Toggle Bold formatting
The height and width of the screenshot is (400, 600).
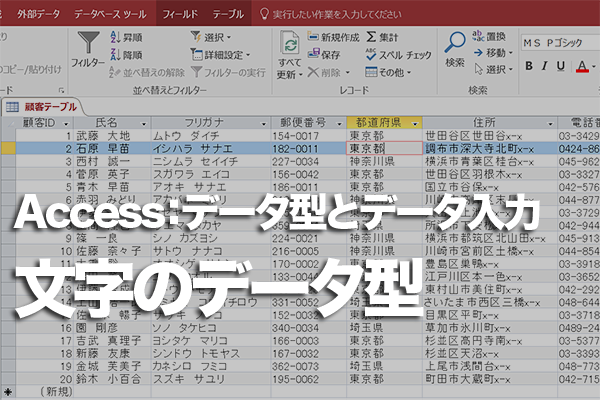pos(529,66)
